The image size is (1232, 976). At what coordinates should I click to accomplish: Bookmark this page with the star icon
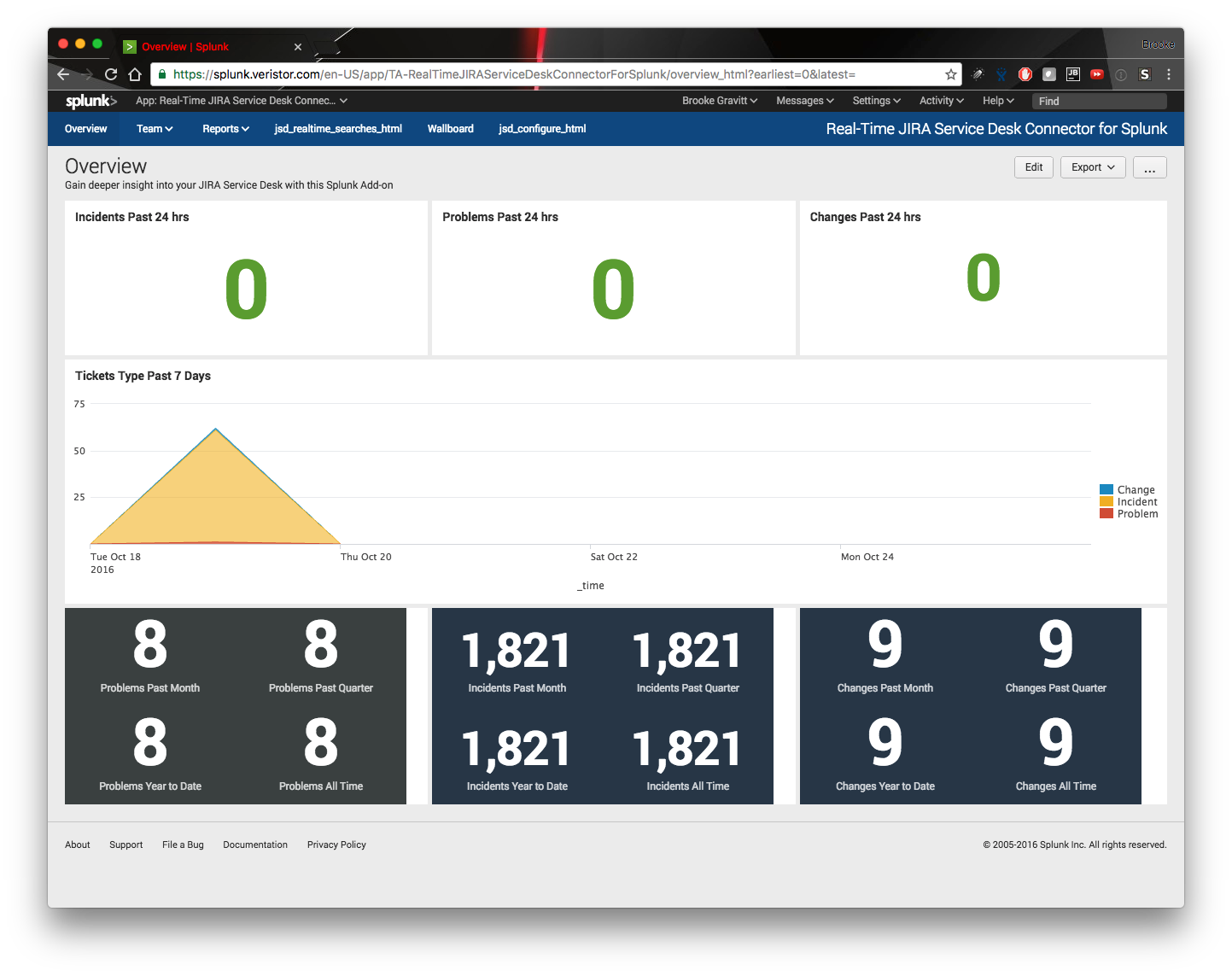pyautogui.click(x=950, y=74)
